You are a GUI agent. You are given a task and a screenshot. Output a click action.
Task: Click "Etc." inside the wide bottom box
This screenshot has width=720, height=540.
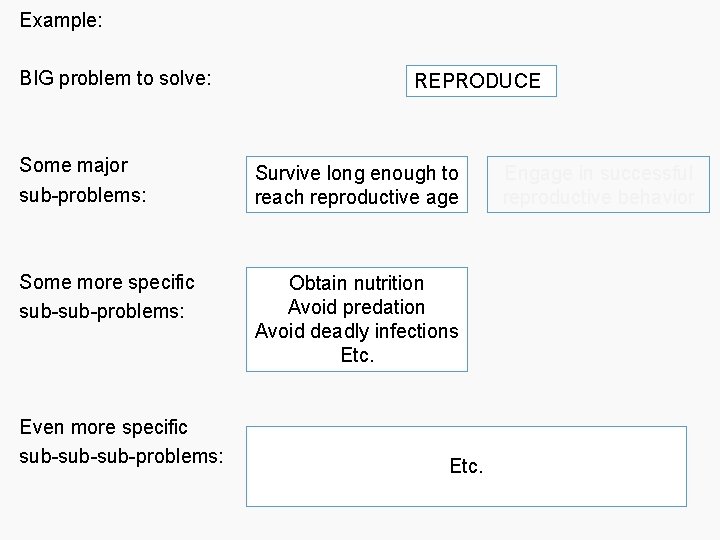466,466
